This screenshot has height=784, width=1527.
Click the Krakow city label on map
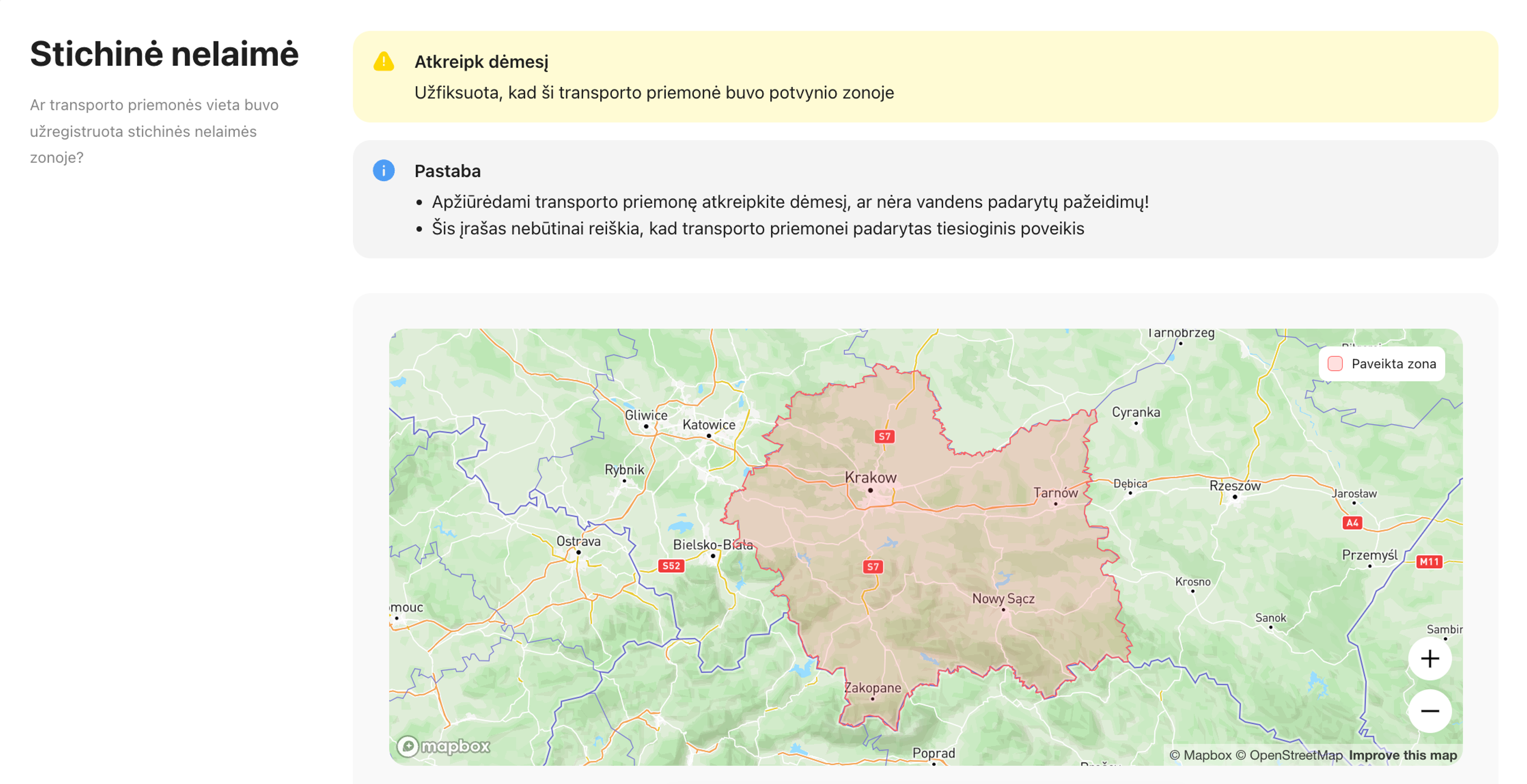(x=870, y=477)
